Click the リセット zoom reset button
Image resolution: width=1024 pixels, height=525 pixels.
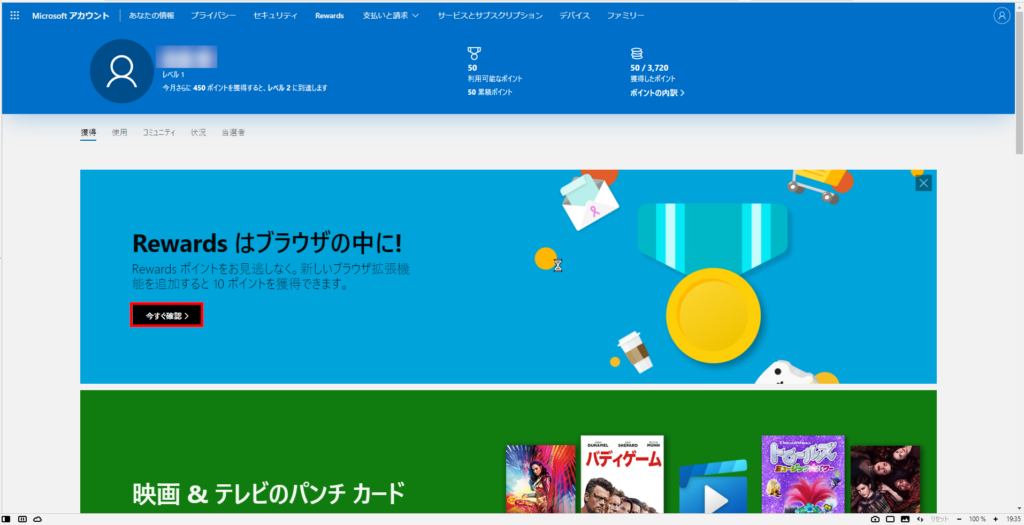point(939,519)
